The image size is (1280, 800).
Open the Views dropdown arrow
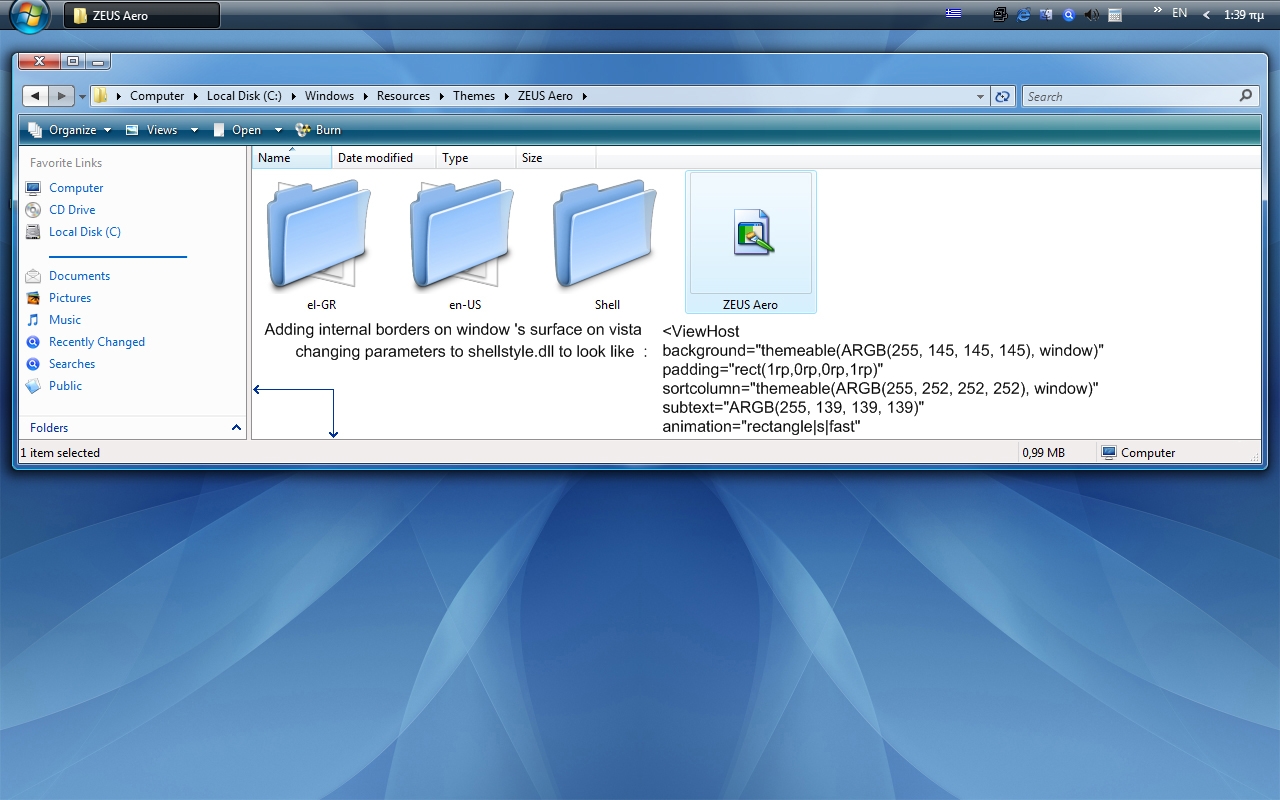194,130
